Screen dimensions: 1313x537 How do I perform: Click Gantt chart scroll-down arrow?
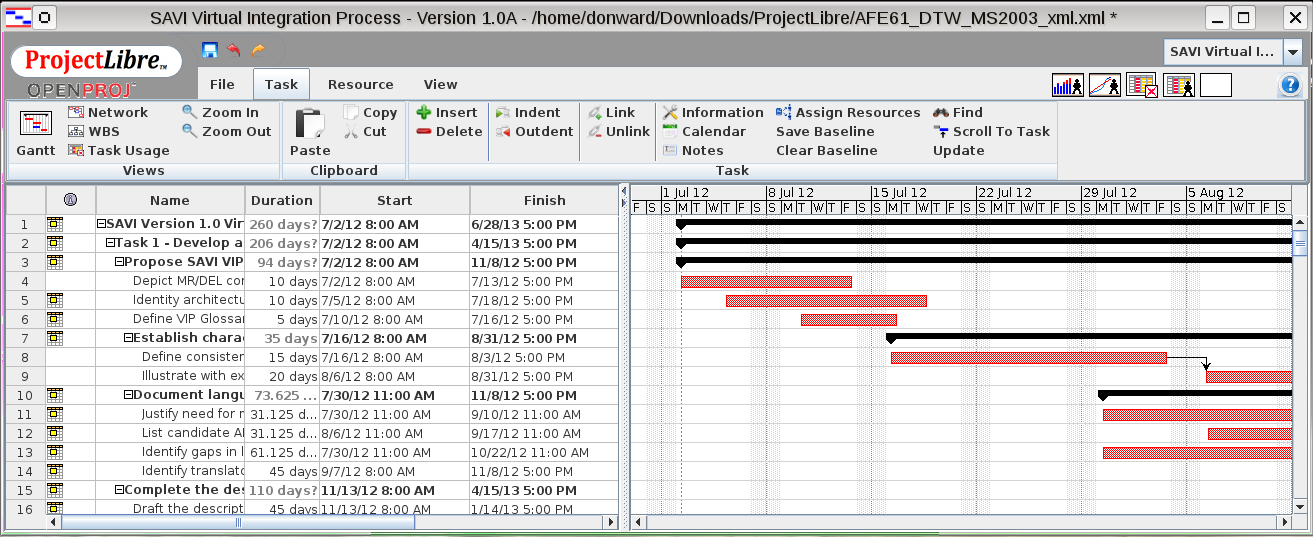(1300, 508)
